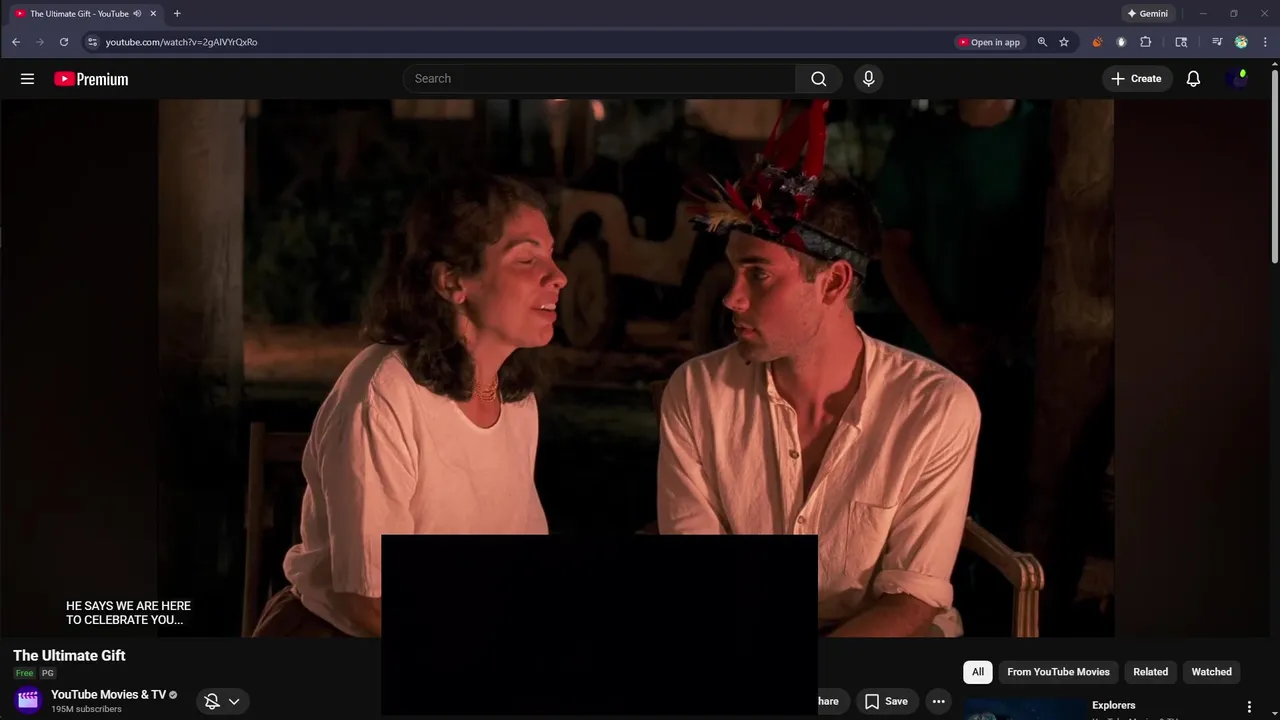Go back to previous page

(16, 42)
